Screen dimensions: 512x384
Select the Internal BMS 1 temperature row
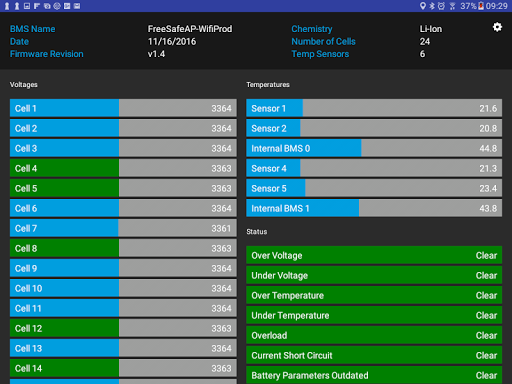point(374,208)
